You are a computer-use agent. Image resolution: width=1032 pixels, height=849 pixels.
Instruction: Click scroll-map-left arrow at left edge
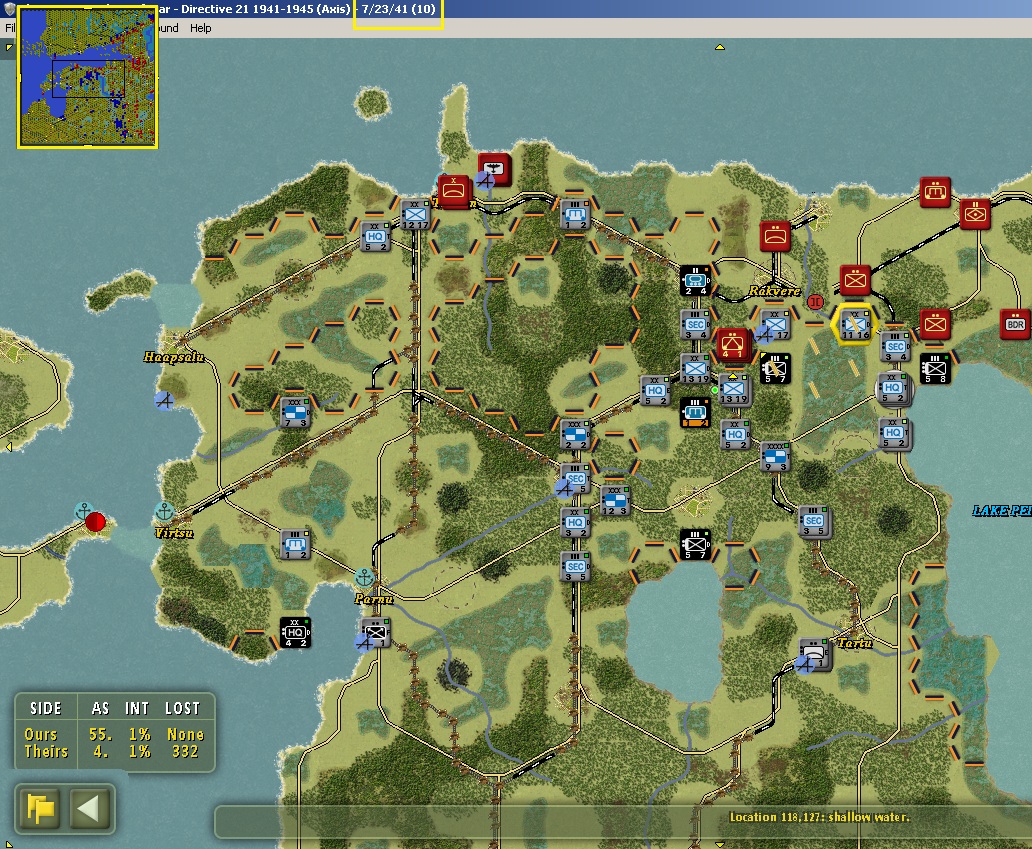click(9, 447)
